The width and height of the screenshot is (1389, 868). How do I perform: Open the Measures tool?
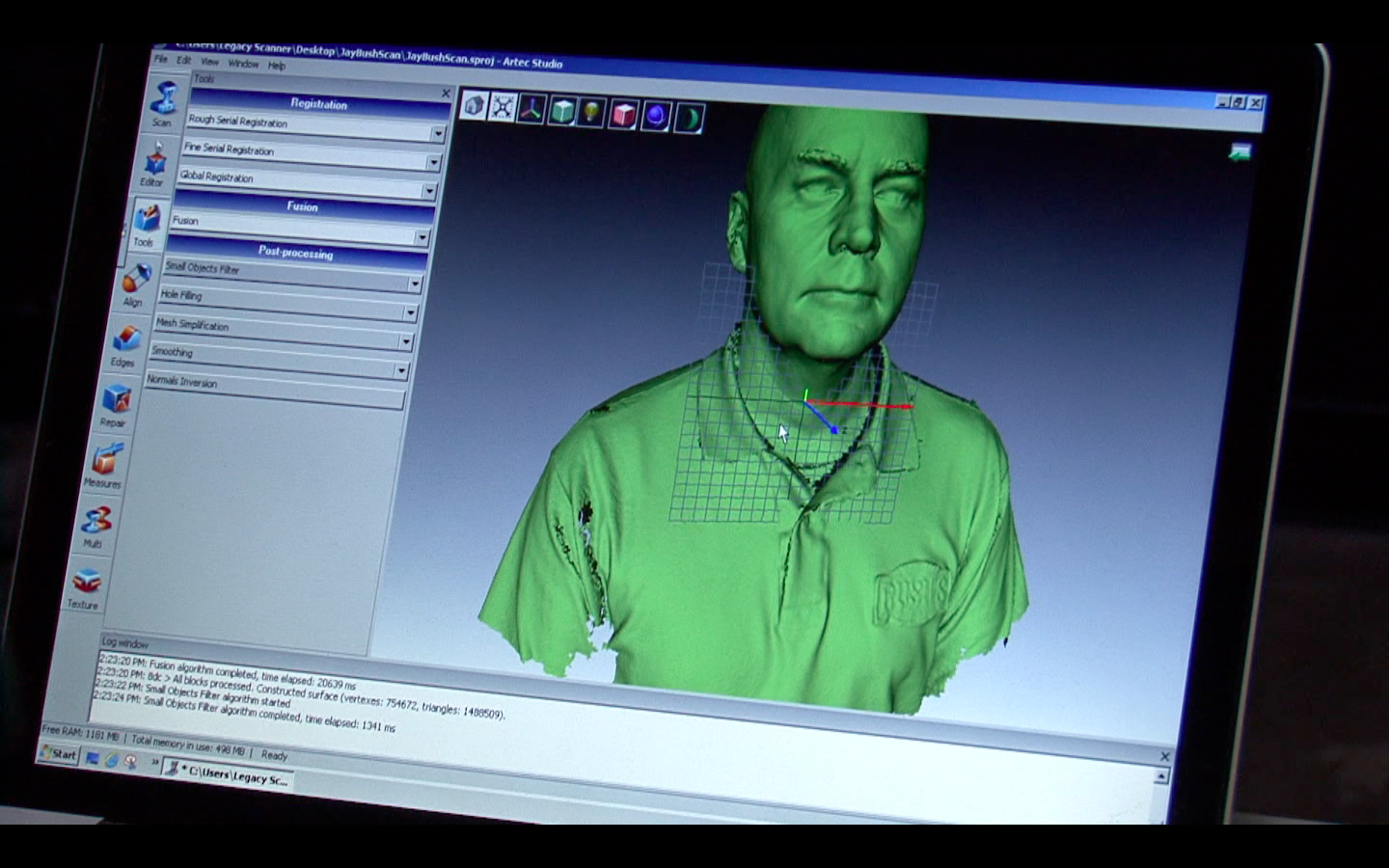tap(105, 464)
